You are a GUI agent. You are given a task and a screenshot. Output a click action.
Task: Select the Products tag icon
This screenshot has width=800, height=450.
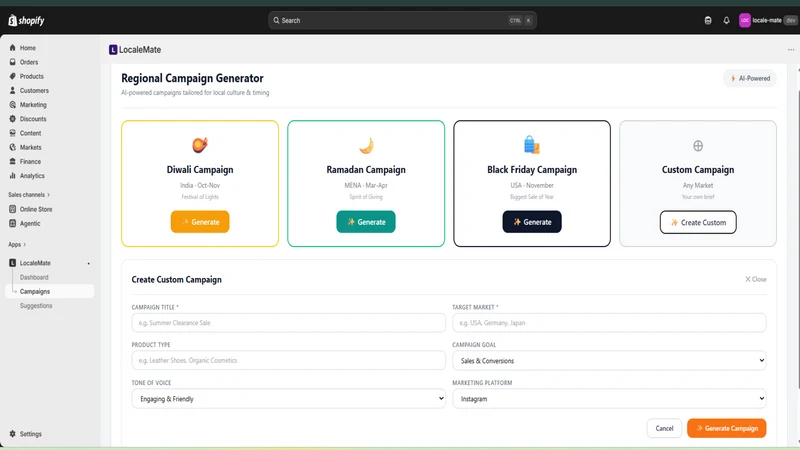pyautogui.click(x=13, y=76)
